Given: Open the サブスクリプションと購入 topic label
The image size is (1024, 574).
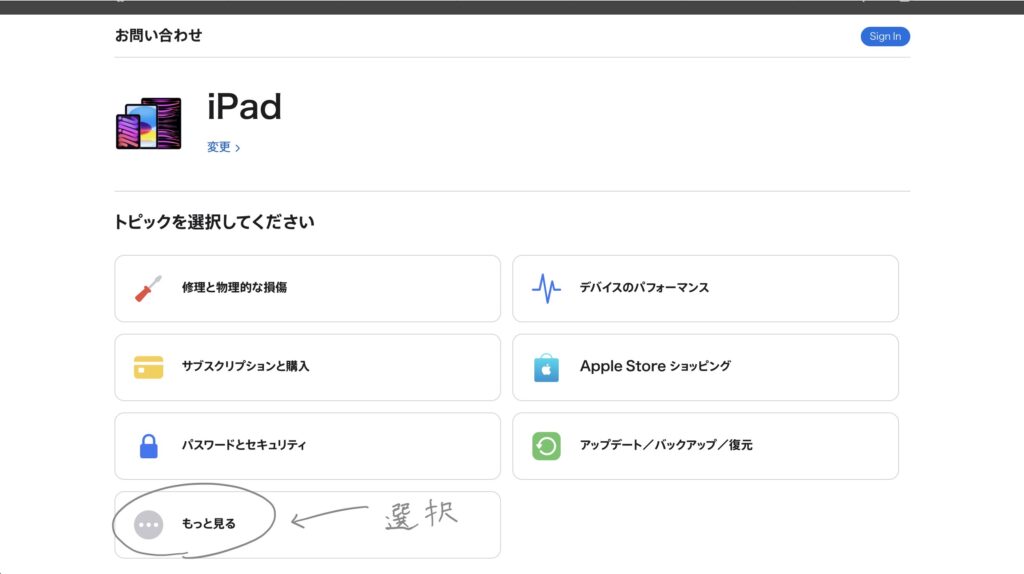Looking at the screenshot, I should (246, 366).
